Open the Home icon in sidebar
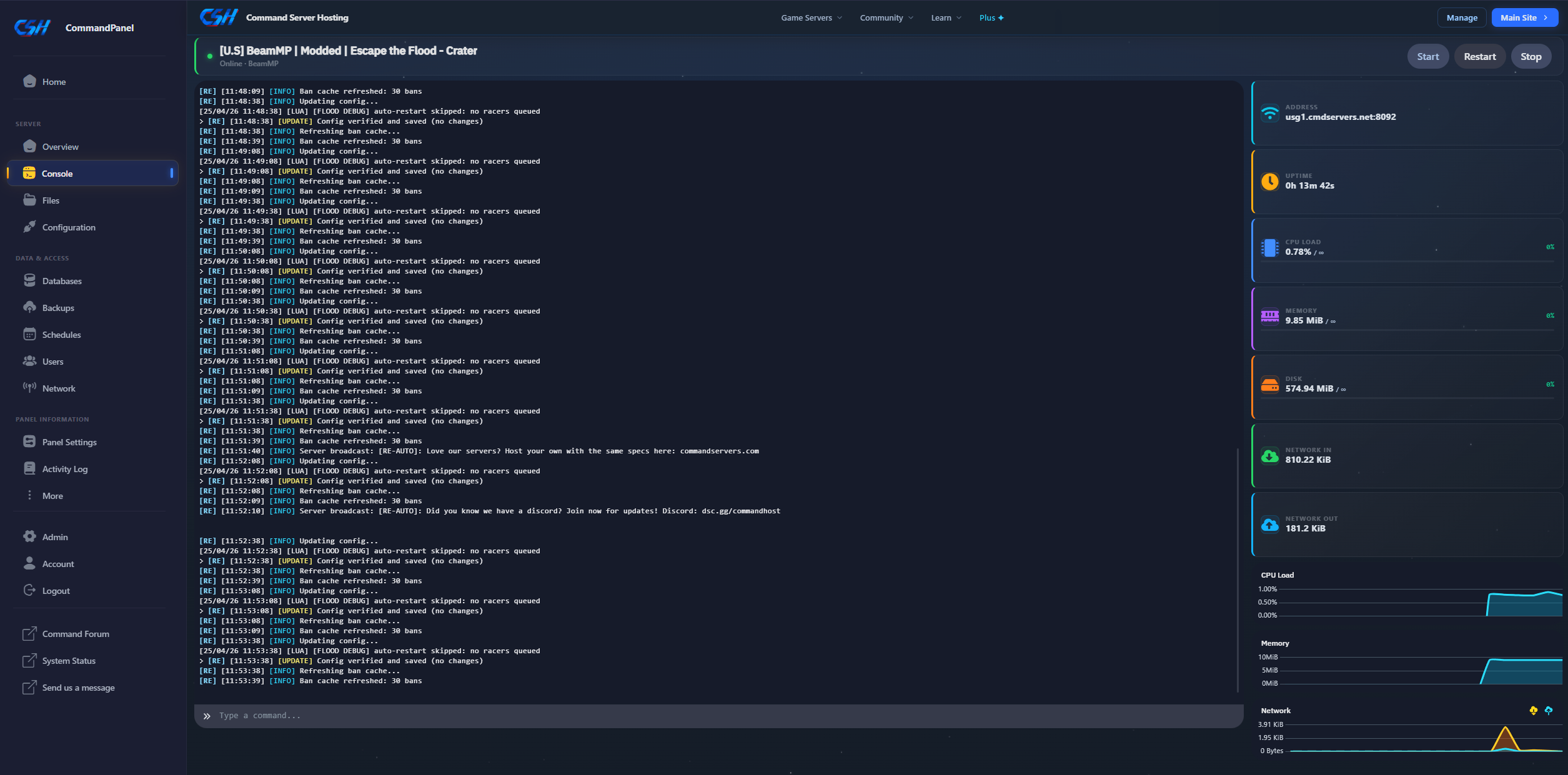This screenshot has width=1568, height=775. point(29,81)
